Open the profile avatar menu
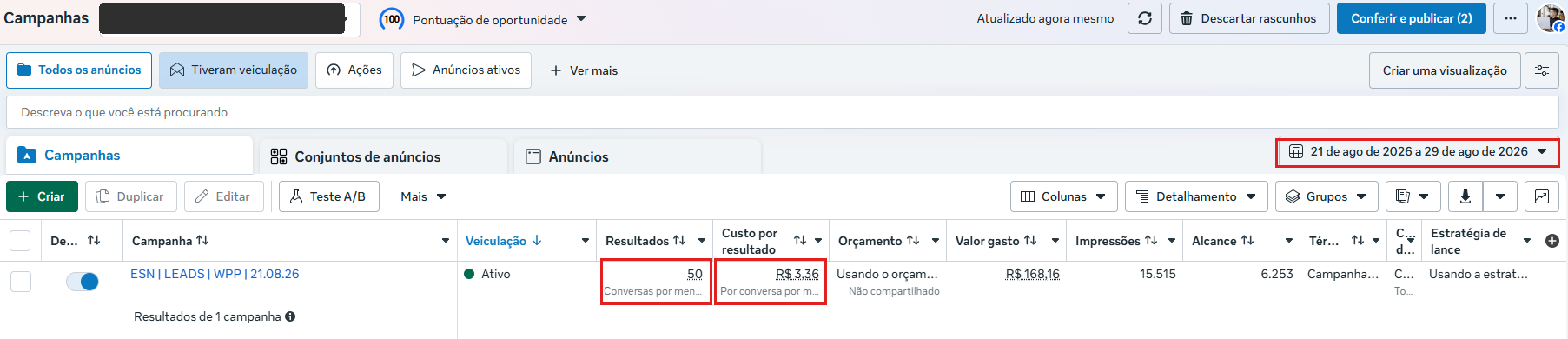This screenshot has width=1568, height=339. pyautogui.click(x=1550, y=18)
